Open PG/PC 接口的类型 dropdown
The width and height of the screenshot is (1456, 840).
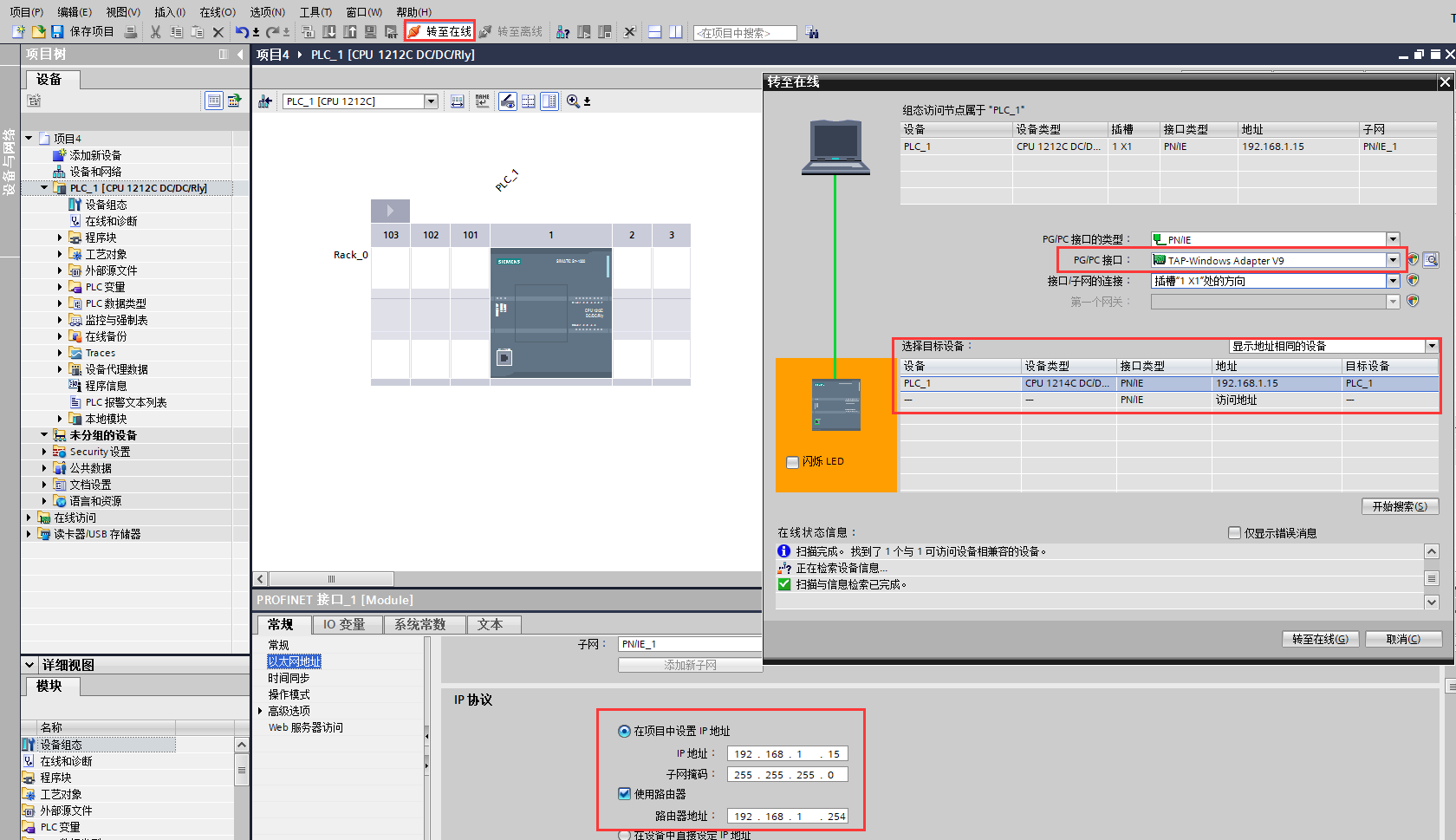pyautogui.click(x=1393, y=239)
